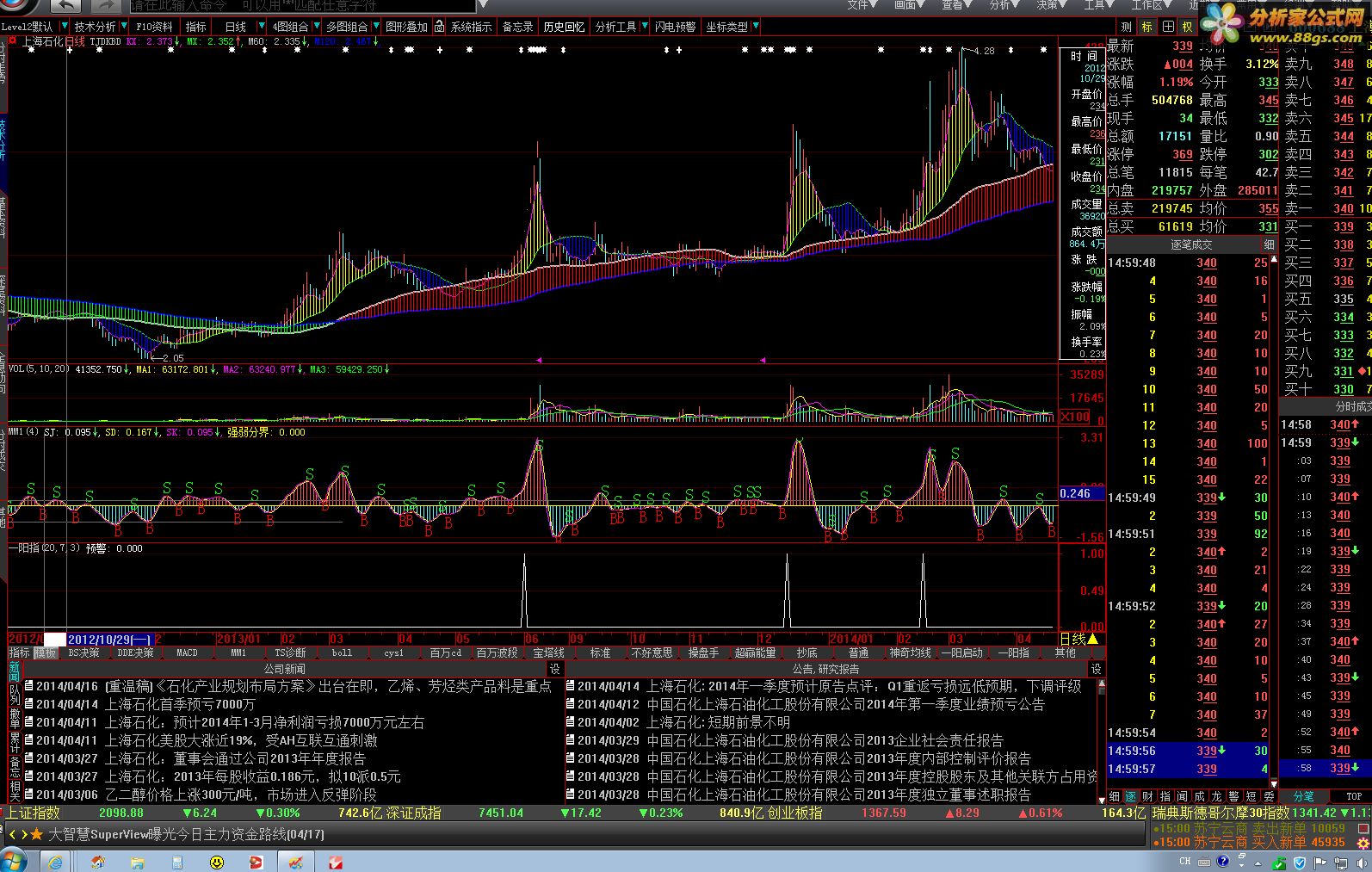Expand the 多图组合 dropdown arrow
1372x872 pixels.
(375, 27)
